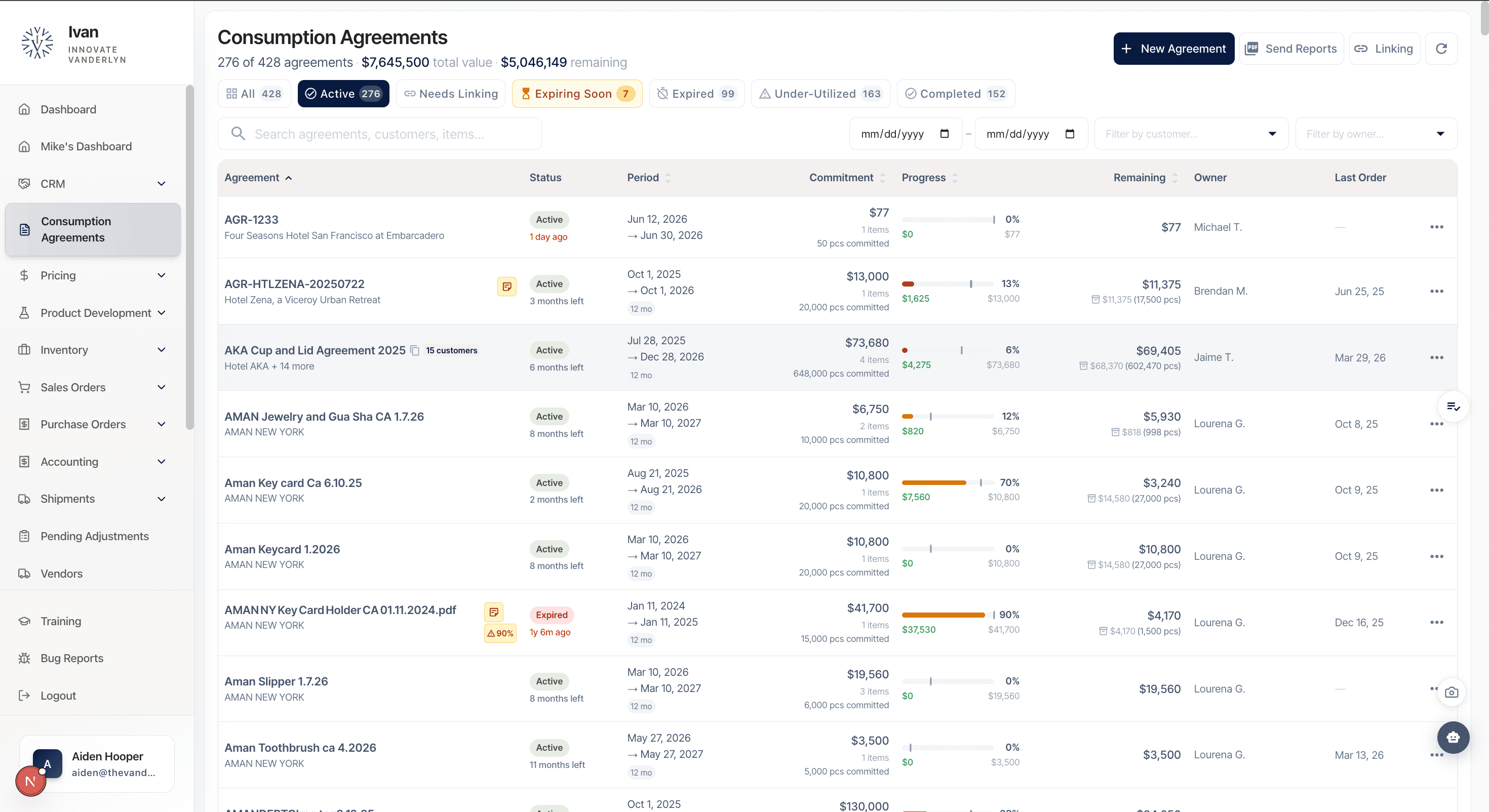Screen dimensions: 1489x812
Task: Click the Logout arrow icon
Action: pyautogui.click(x=24, y=695)
